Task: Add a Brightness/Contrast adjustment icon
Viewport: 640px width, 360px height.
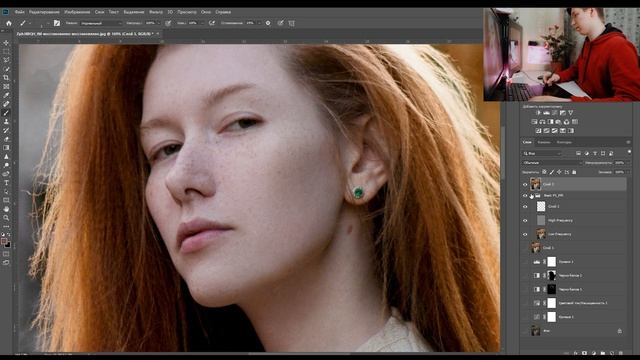Action: click(x=538, y=113)
